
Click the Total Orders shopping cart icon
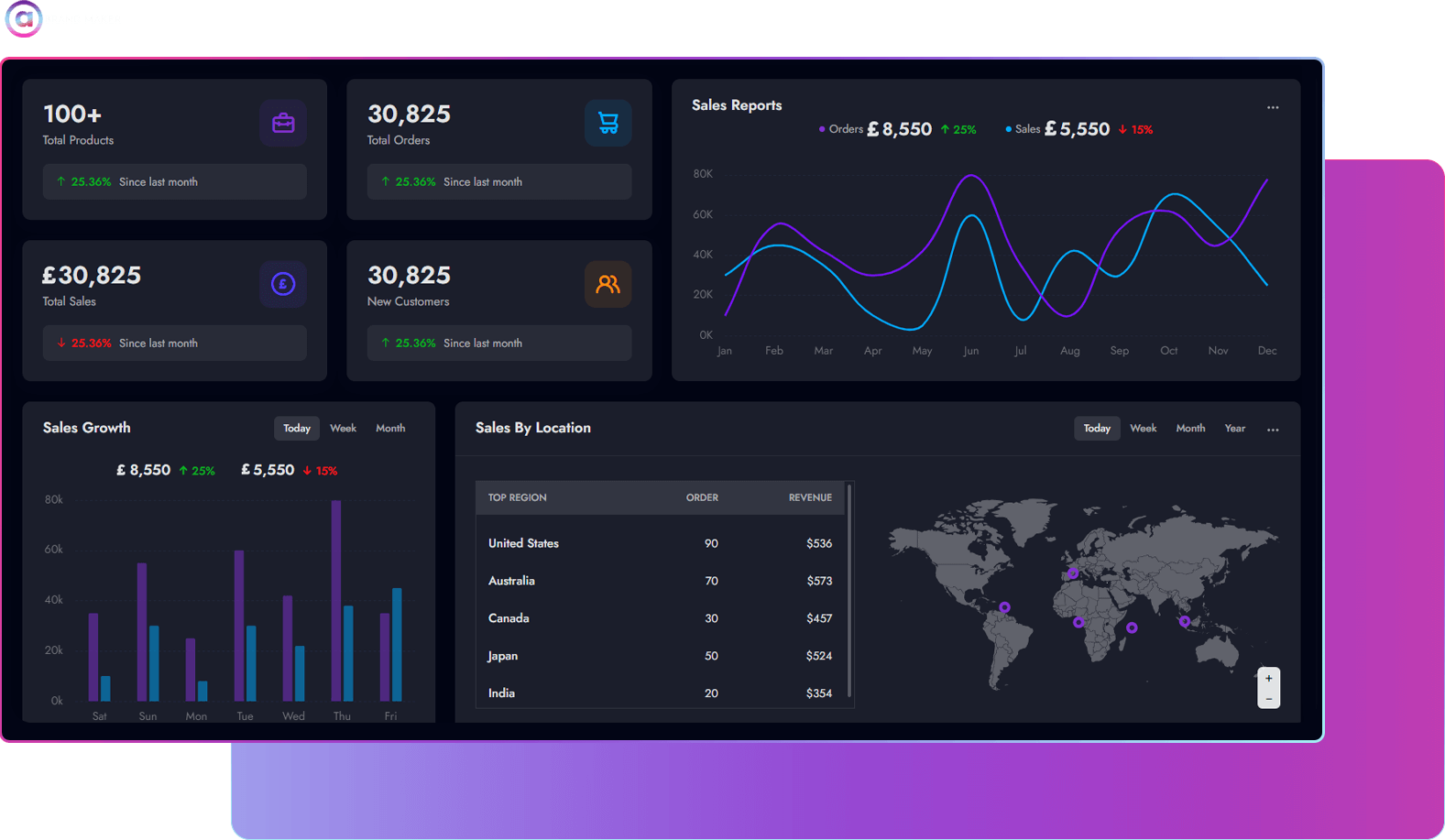(608, 123)
